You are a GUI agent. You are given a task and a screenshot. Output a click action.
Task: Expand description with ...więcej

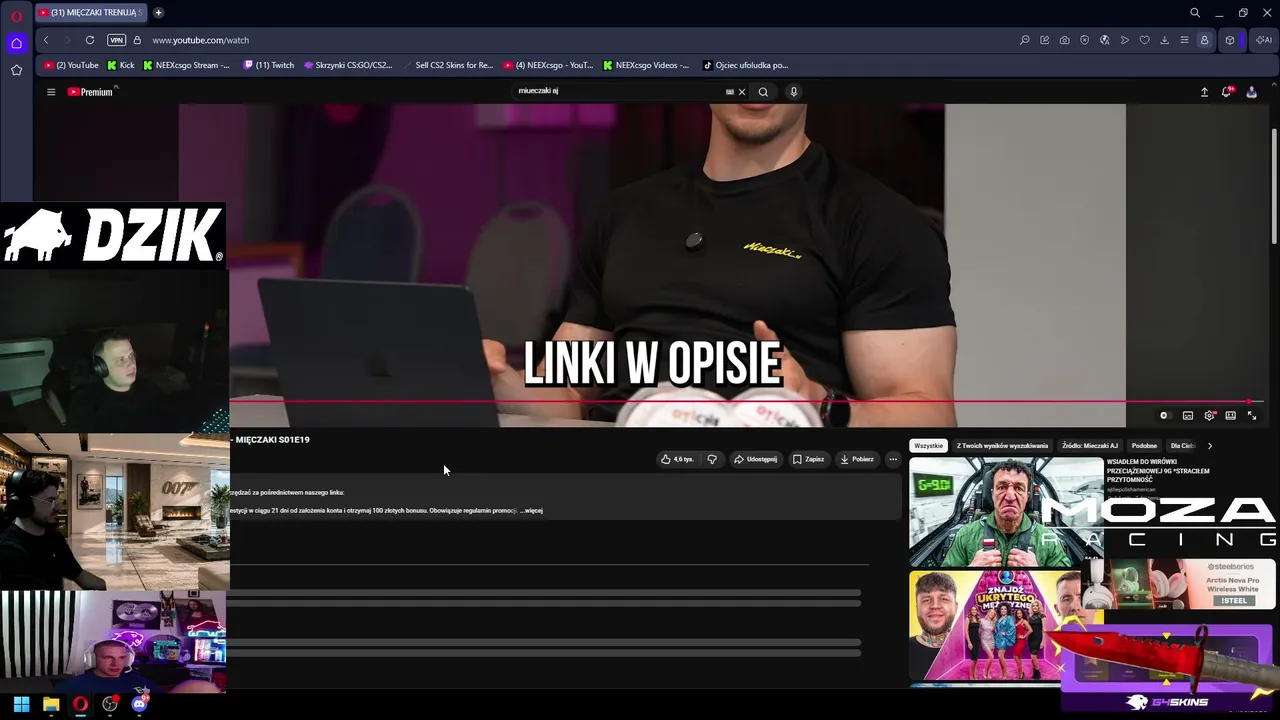pos(531,511)
